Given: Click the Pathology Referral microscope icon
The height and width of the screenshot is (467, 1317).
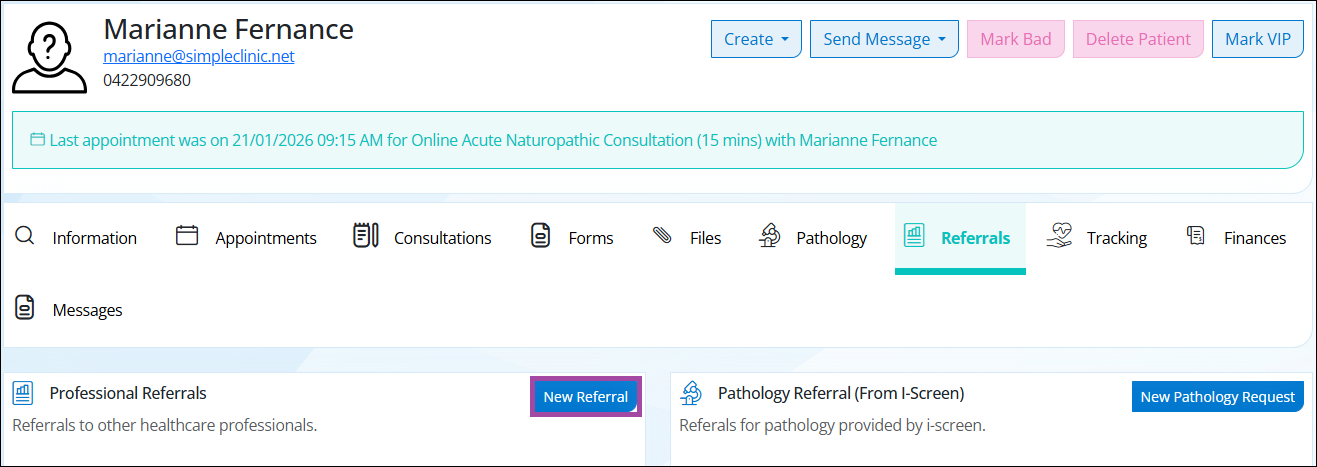Looking at the screenshot, I should tap(690, 393).
